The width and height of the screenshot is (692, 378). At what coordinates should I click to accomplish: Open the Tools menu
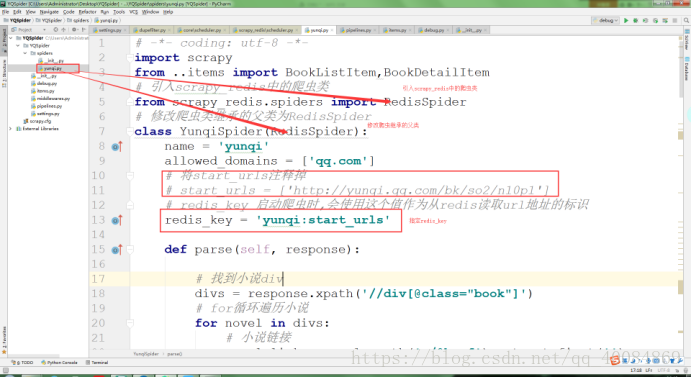[119, 12]
